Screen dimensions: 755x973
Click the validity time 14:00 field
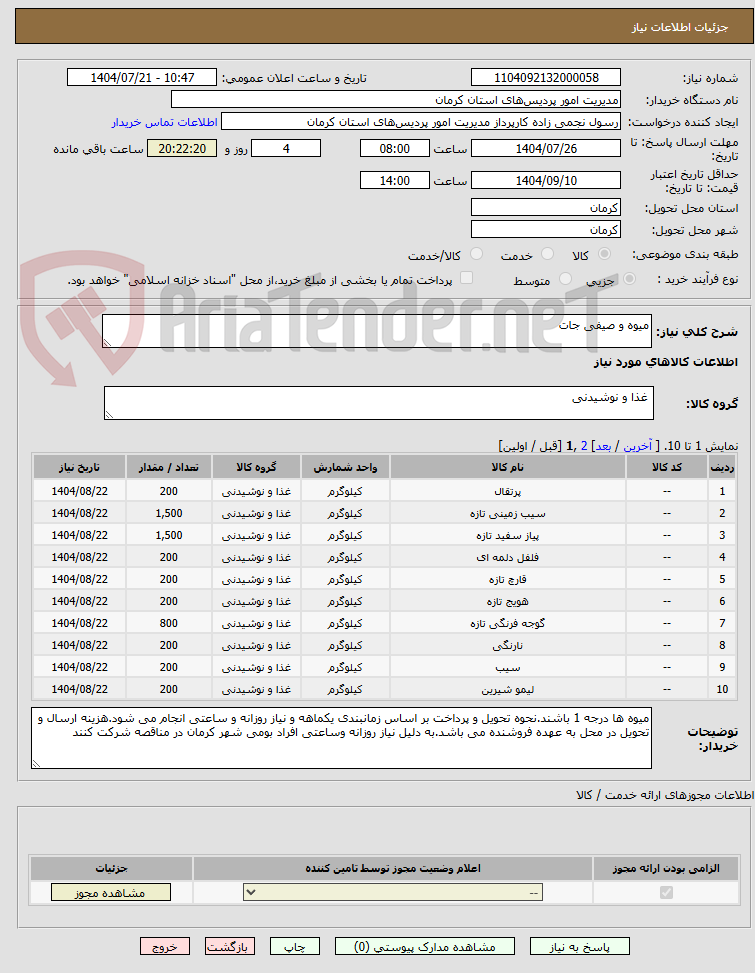[x=395, y=181]
